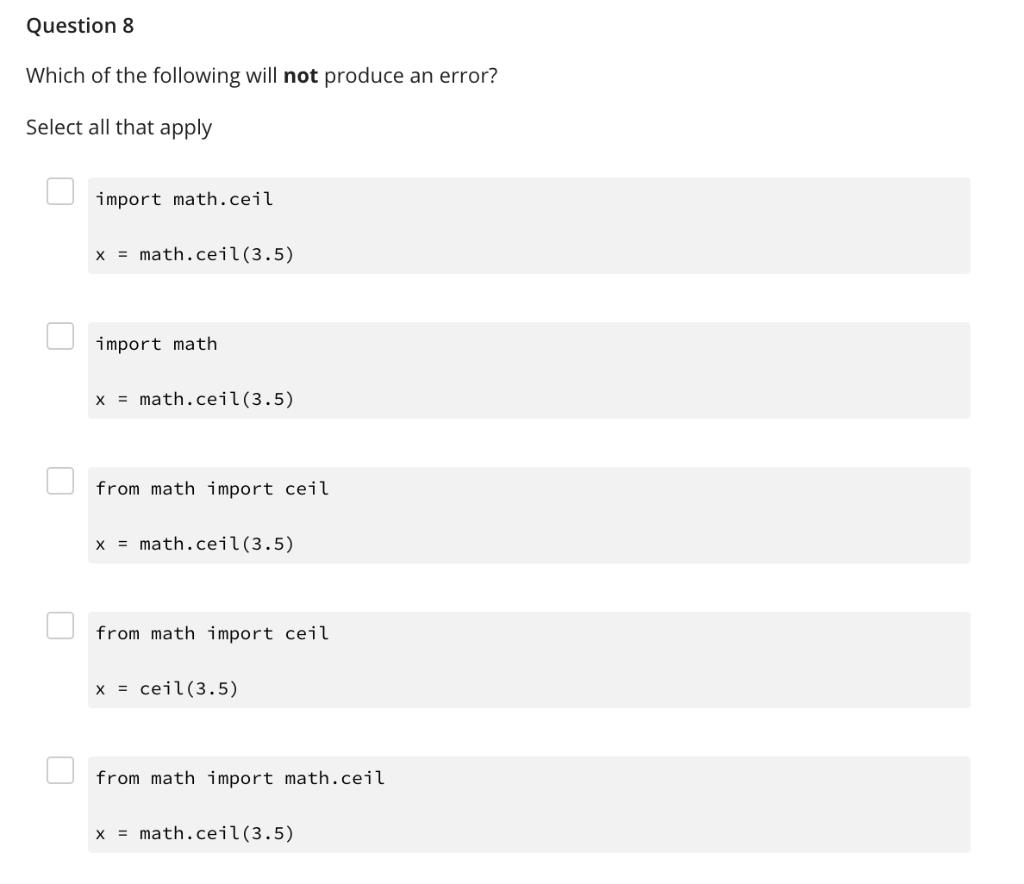Screen dimensions: 1024x884
Task: Enable checkbox for the 'x = ceil(3.5)' option
Action: point(60,625)
